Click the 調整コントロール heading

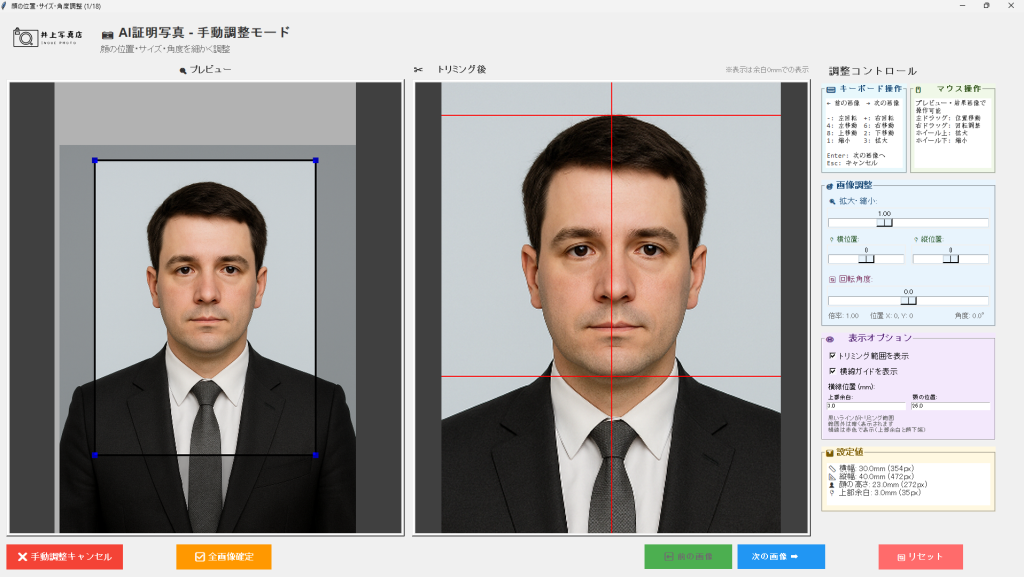872,70
